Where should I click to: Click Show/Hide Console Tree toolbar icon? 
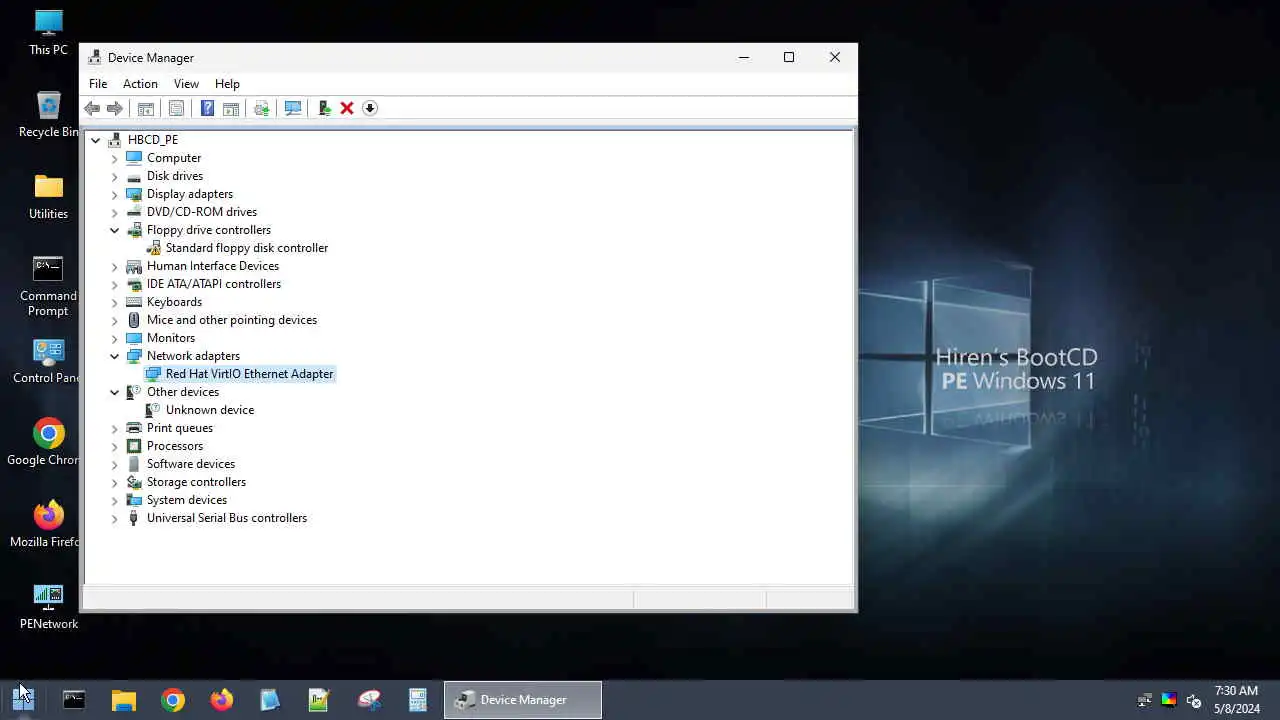146,108
